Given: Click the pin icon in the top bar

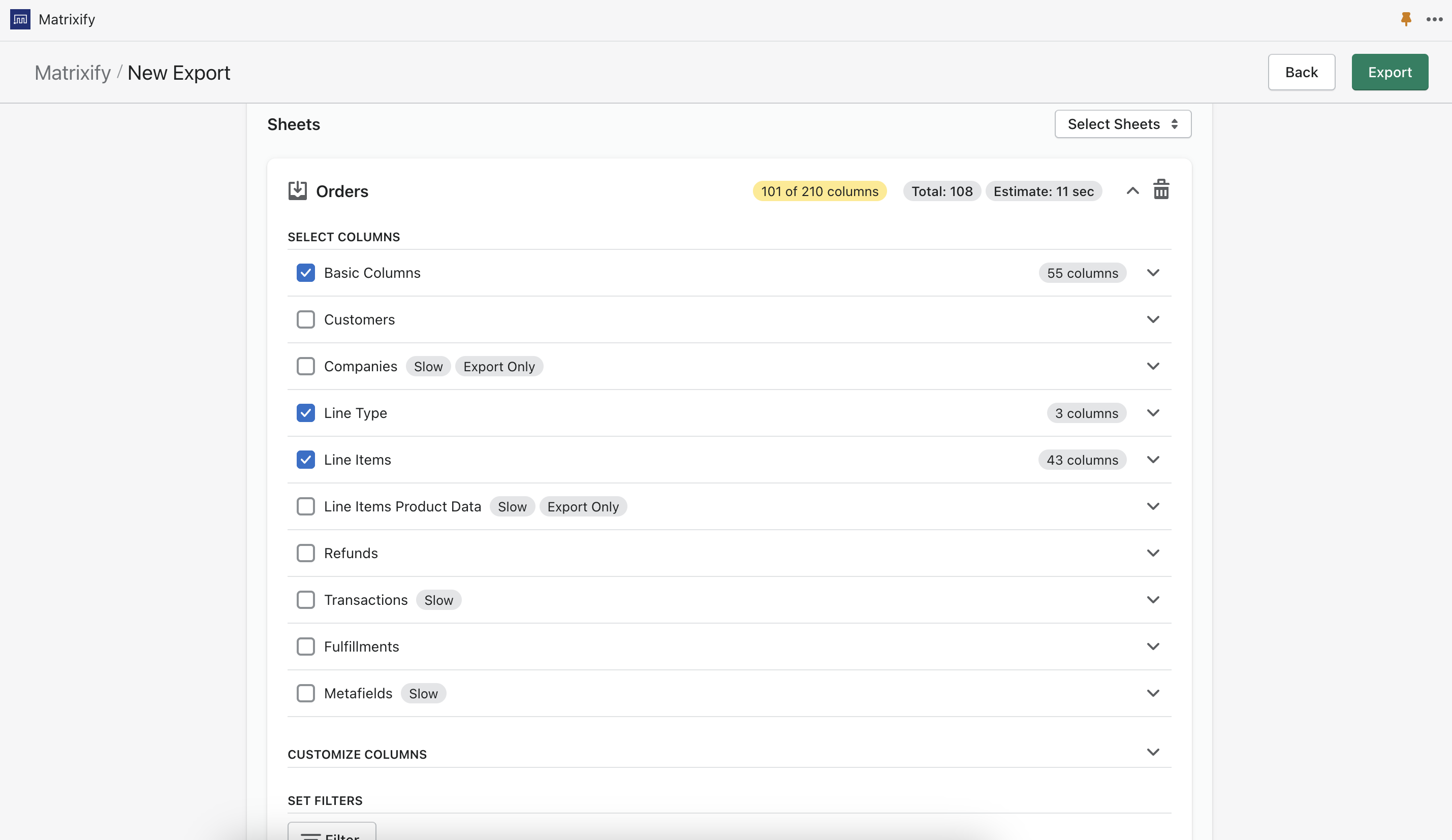Looking at the screenshot, I should pyautogui.click(x=1405, y=19).
